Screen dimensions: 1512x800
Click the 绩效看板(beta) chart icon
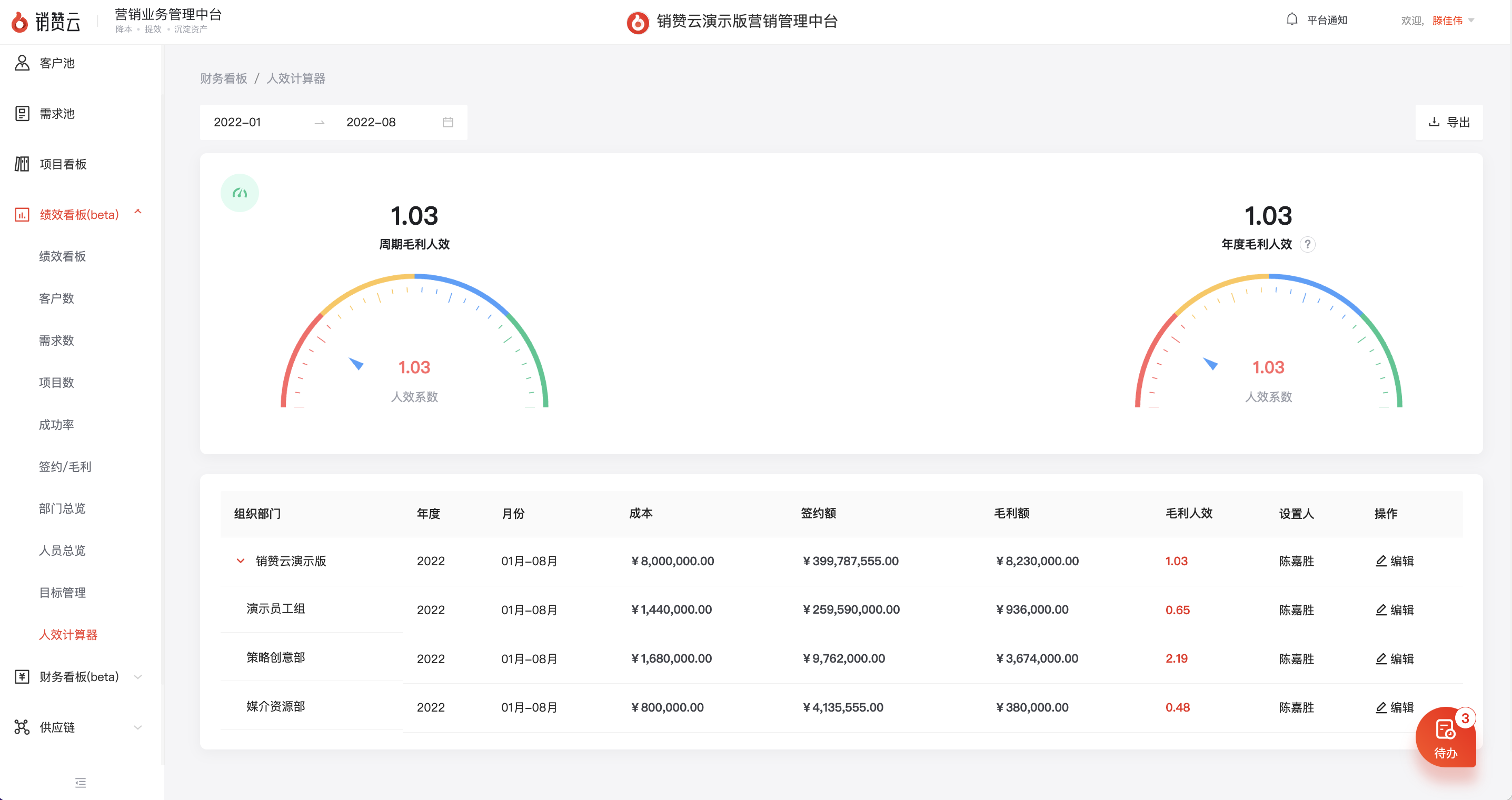point(22,214)
